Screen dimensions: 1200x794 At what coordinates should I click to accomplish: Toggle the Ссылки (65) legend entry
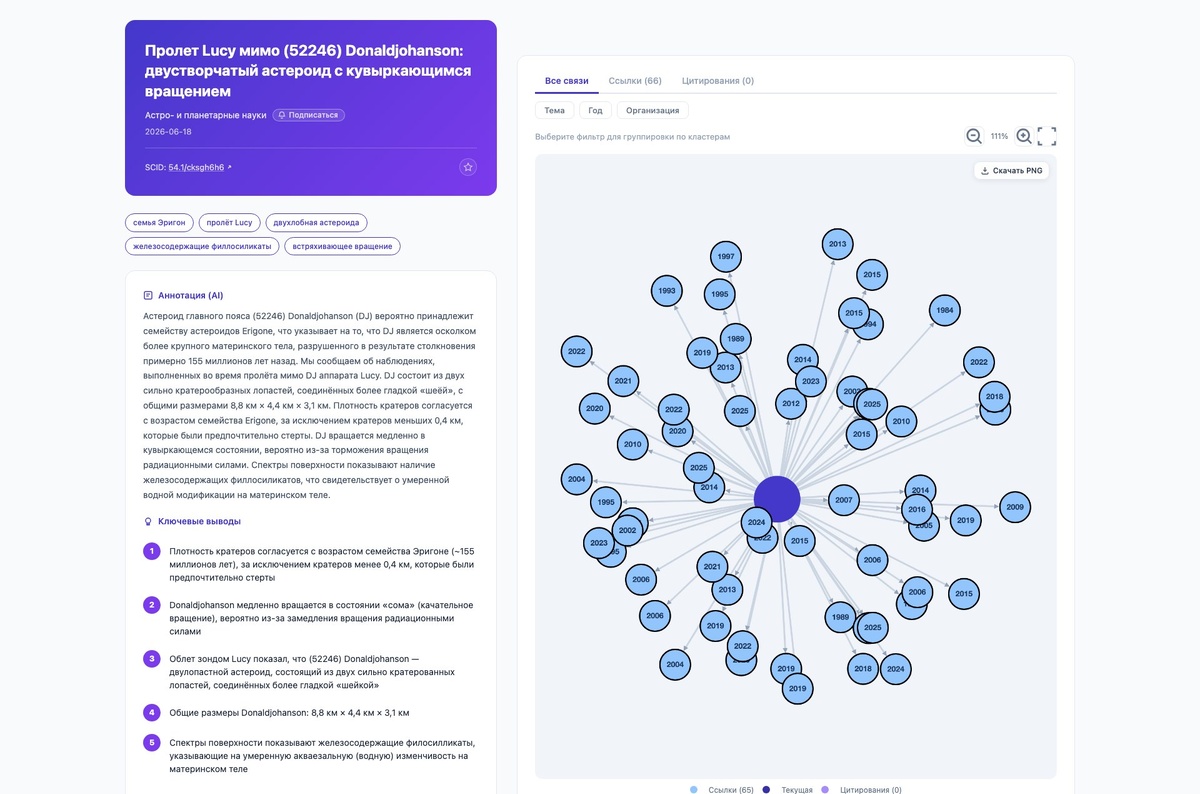coord(722,789)
